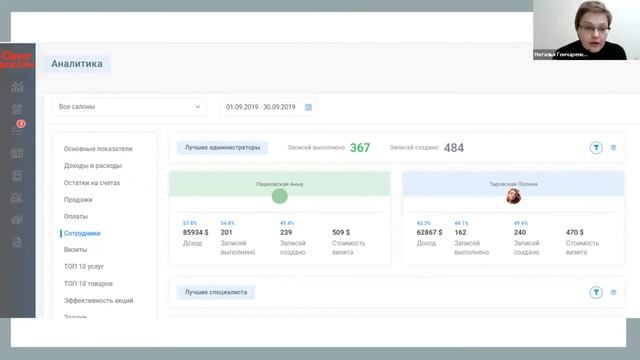This screenshot has width=640, height=360.
Task: Click the 162 completed records value
Action: (x=460, y=232)
